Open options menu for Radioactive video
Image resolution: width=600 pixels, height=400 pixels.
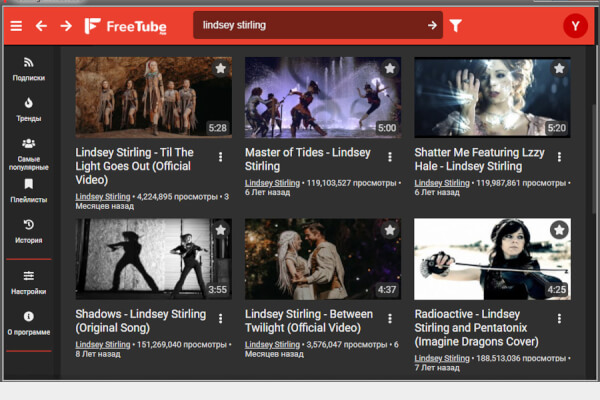[559, 318]
